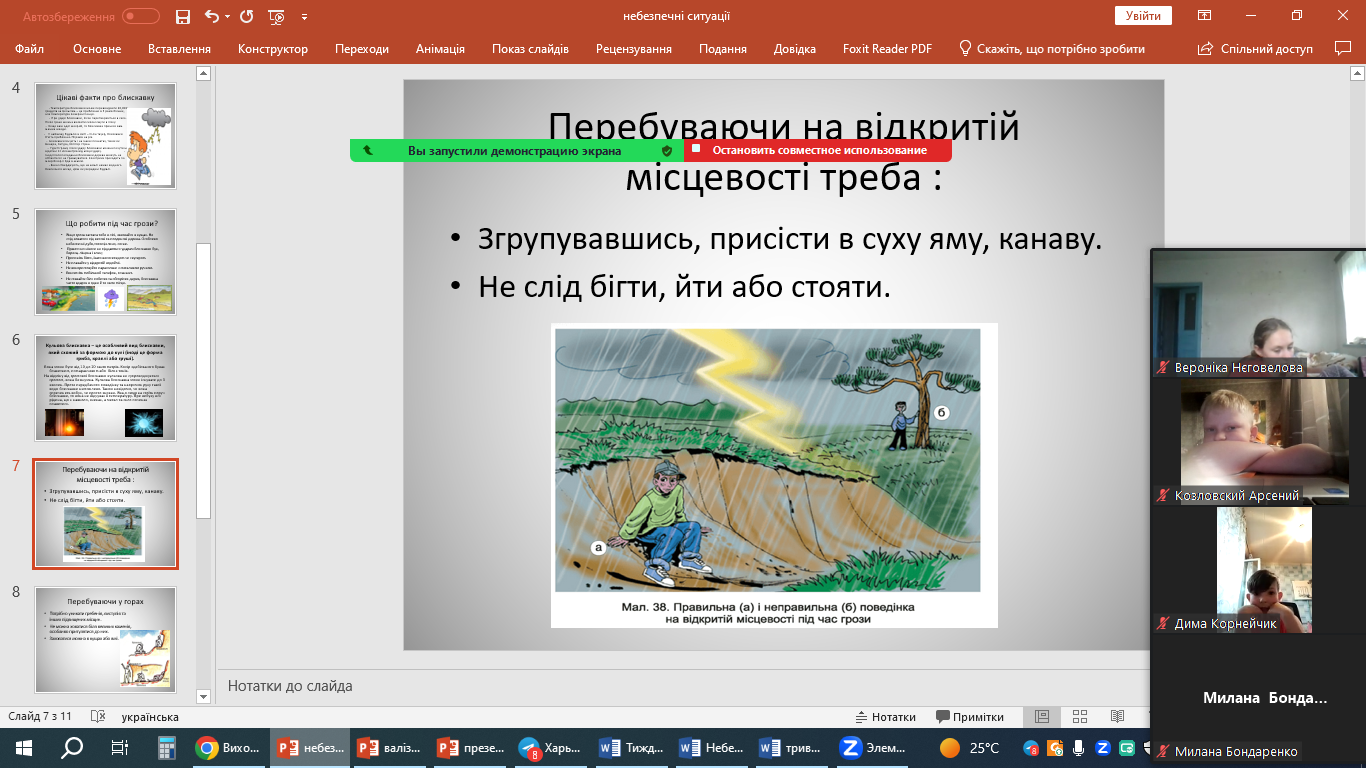Open Customize Quick Access Toolbar dropdown

[x=304, y=17]
